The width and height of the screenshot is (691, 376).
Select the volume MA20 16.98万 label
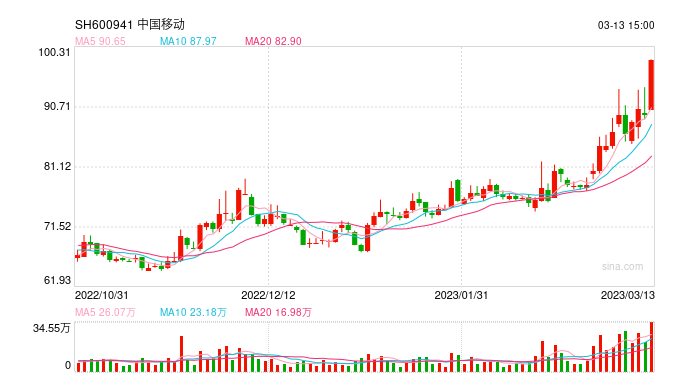(x=278, y=313)
